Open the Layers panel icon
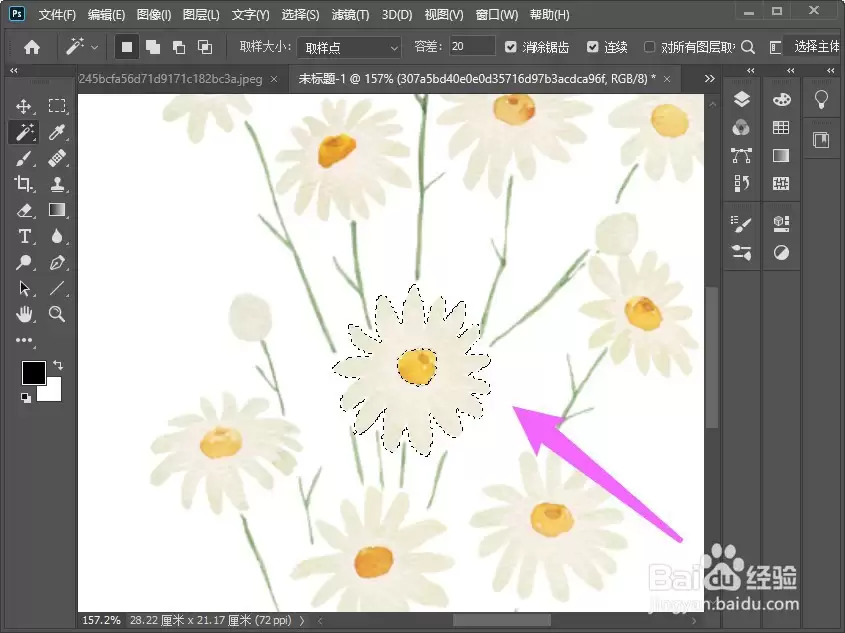The width and height of the screenshot is (845, 633). pyautogui.click(x=742, y=99)
